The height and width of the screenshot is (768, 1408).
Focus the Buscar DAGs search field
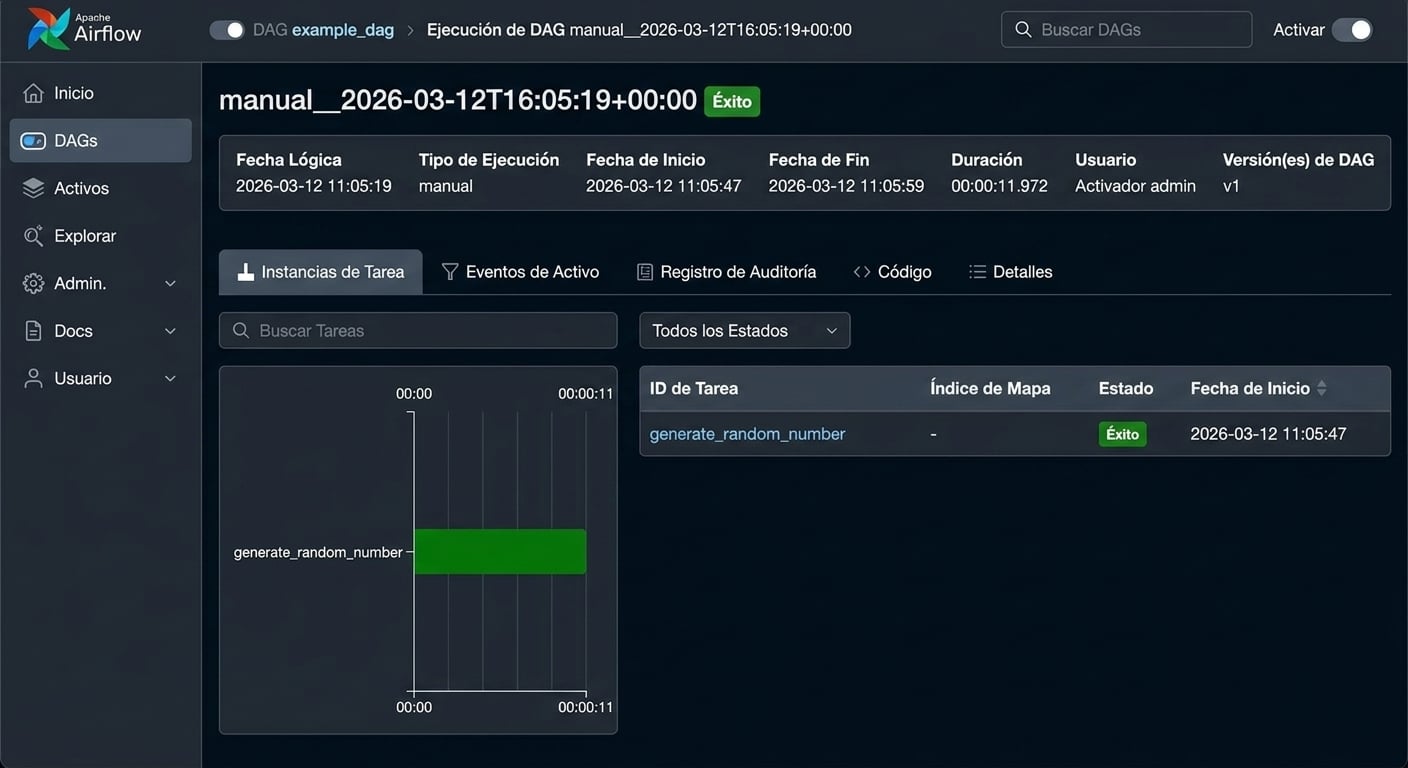1126,30
